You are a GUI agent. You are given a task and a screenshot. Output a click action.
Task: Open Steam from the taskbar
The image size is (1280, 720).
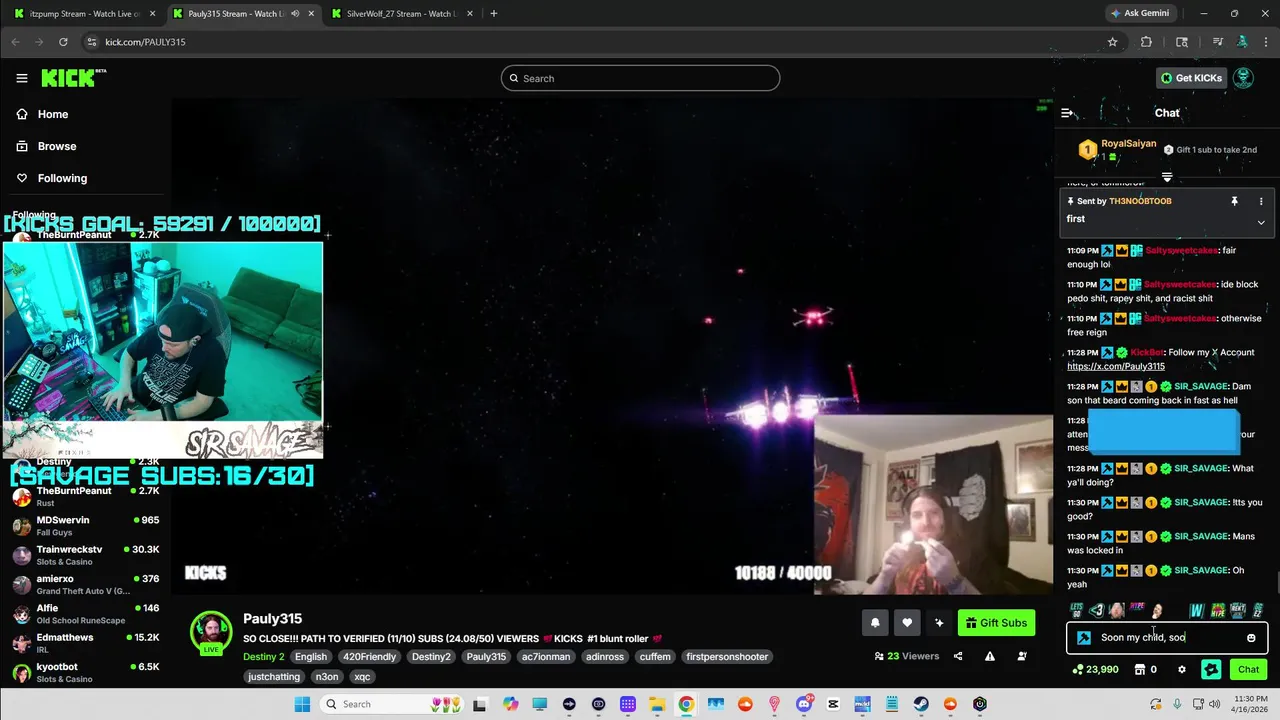921,704
